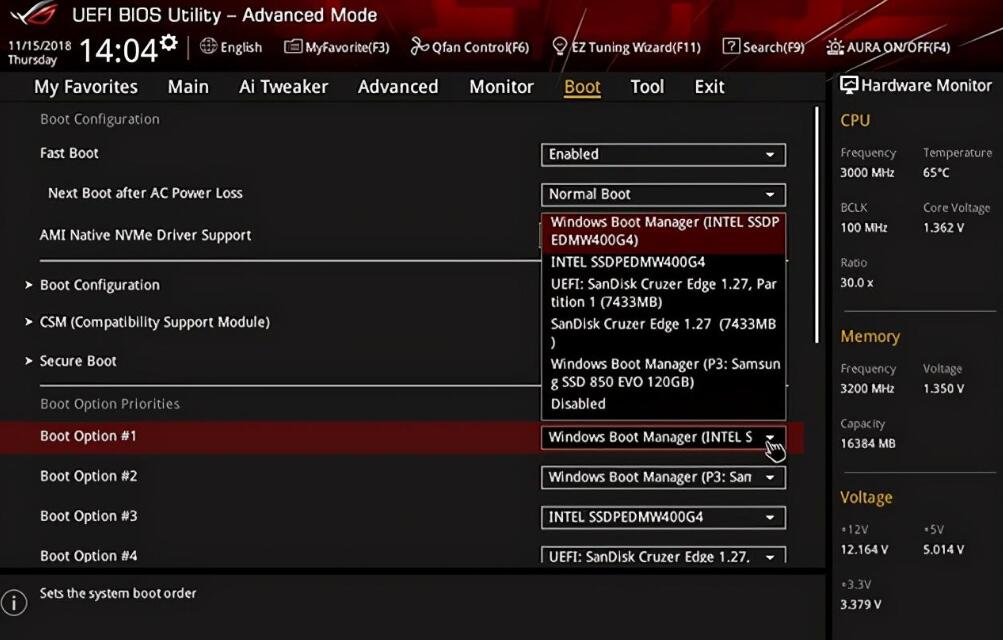The height and width of the screenshot is (640, 1003).
Task: Change the BIOS language from English
Action: [231, 46]
